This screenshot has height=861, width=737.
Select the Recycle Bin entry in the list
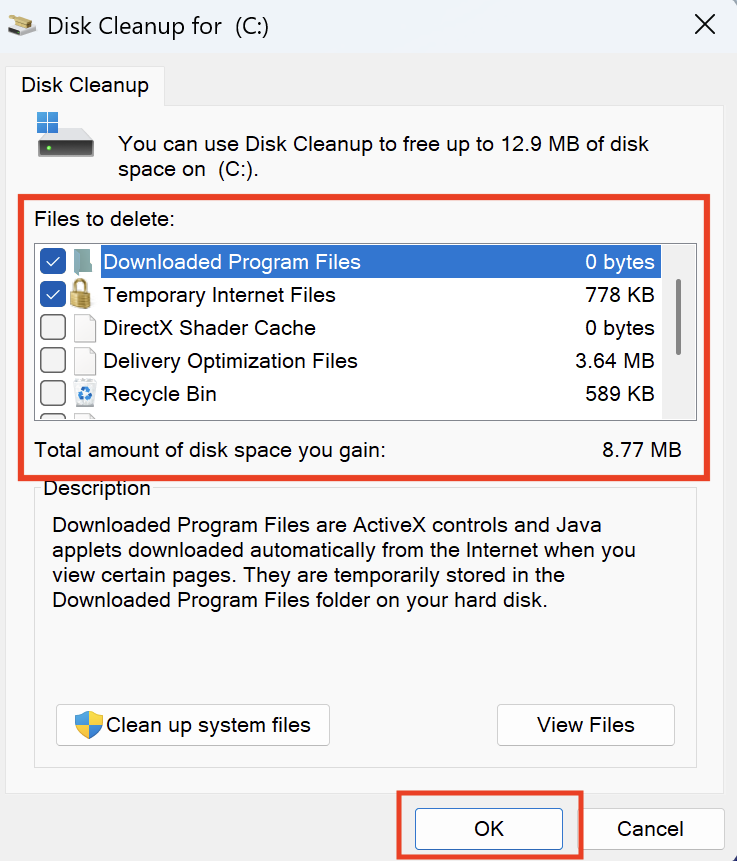pos(159,393)
